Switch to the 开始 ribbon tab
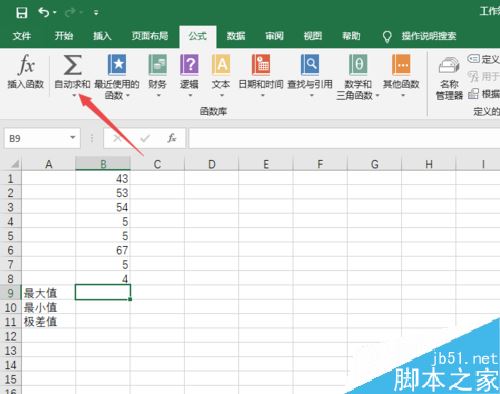The image size is (500, 394). [64, 36]
